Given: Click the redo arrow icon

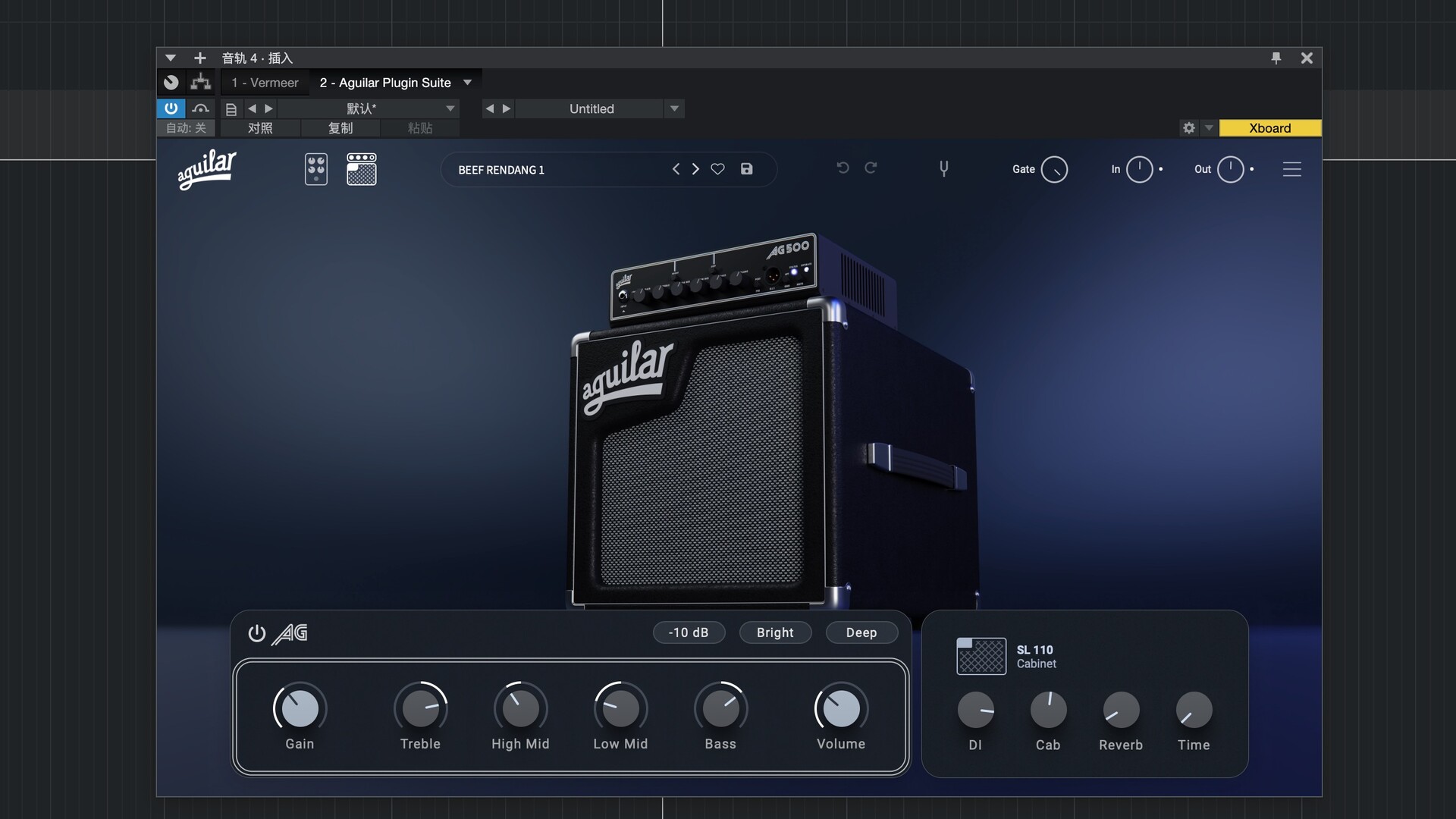Looking at the screenshot, I should [871, 168].
